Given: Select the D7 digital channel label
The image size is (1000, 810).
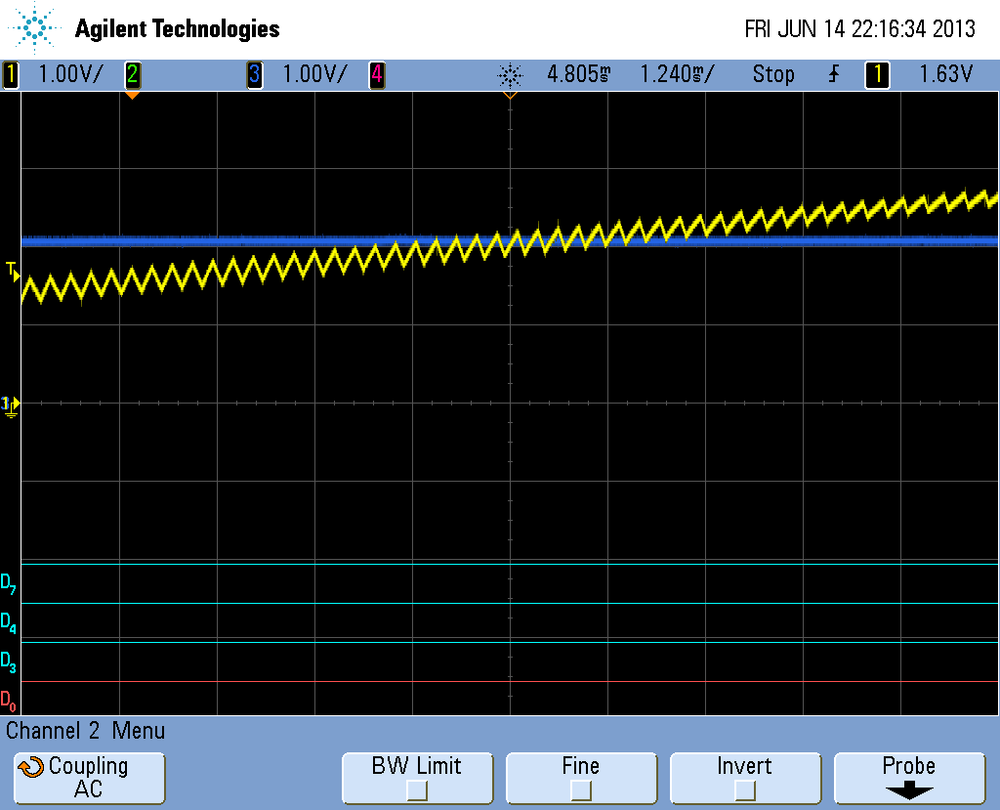Looking at the screenshot, I should [8, 584].
